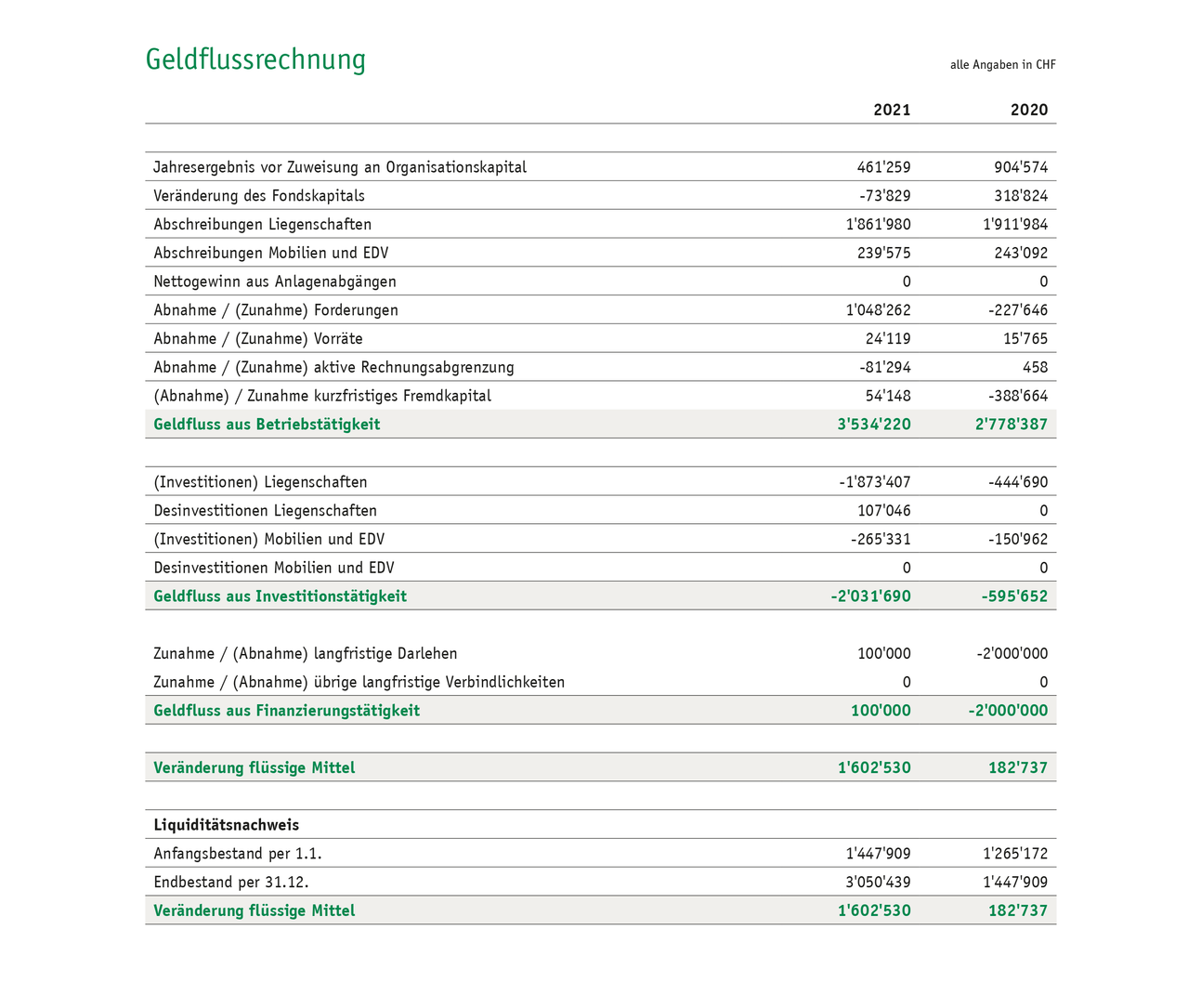This screenshot has width=1201, height=1008.
Task: Select Nettogewinn aus Anlagenabgängen row
Action: pos(275,281)
